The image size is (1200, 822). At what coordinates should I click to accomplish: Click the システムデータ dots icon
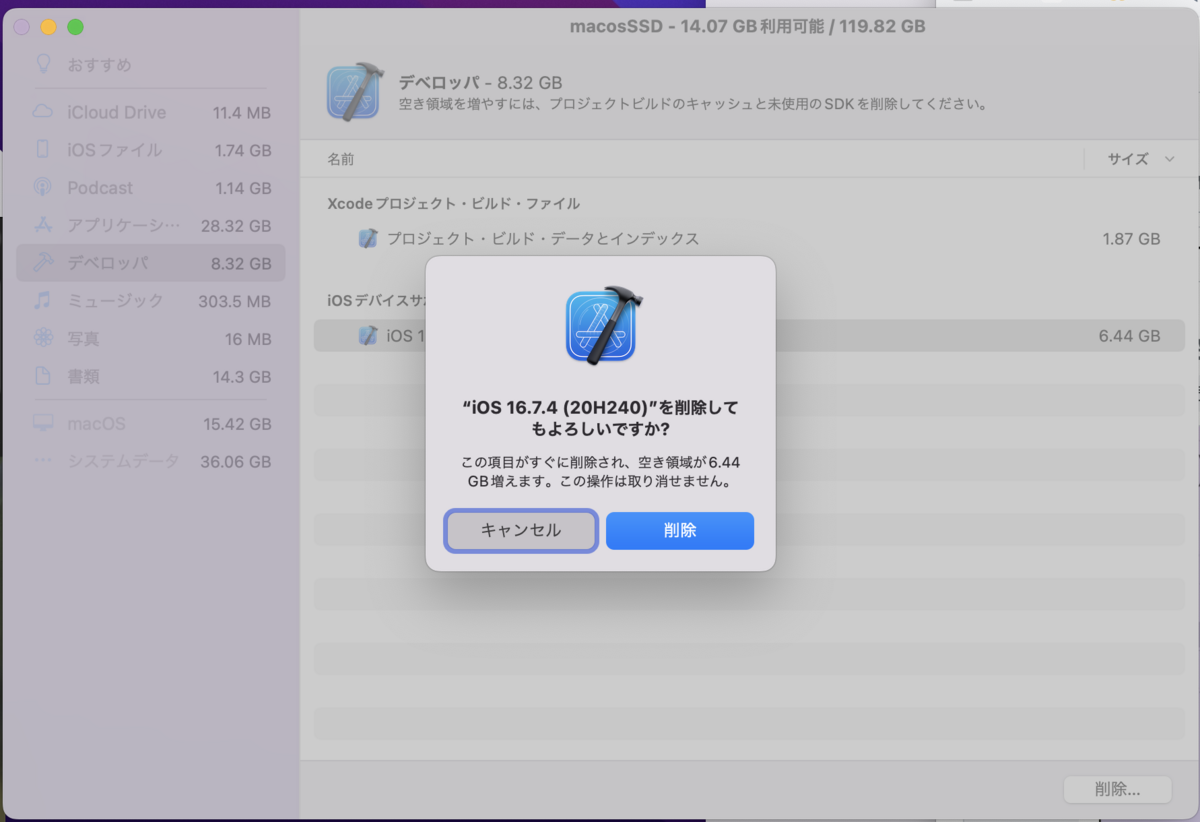tap(43, 461)
